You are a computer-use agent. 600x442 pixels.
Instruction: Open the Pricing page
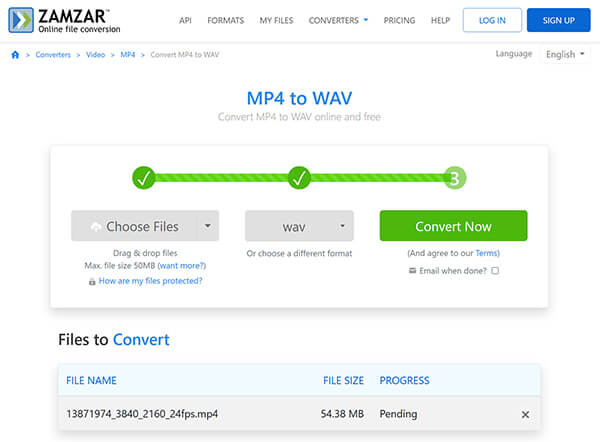point(399,20)
